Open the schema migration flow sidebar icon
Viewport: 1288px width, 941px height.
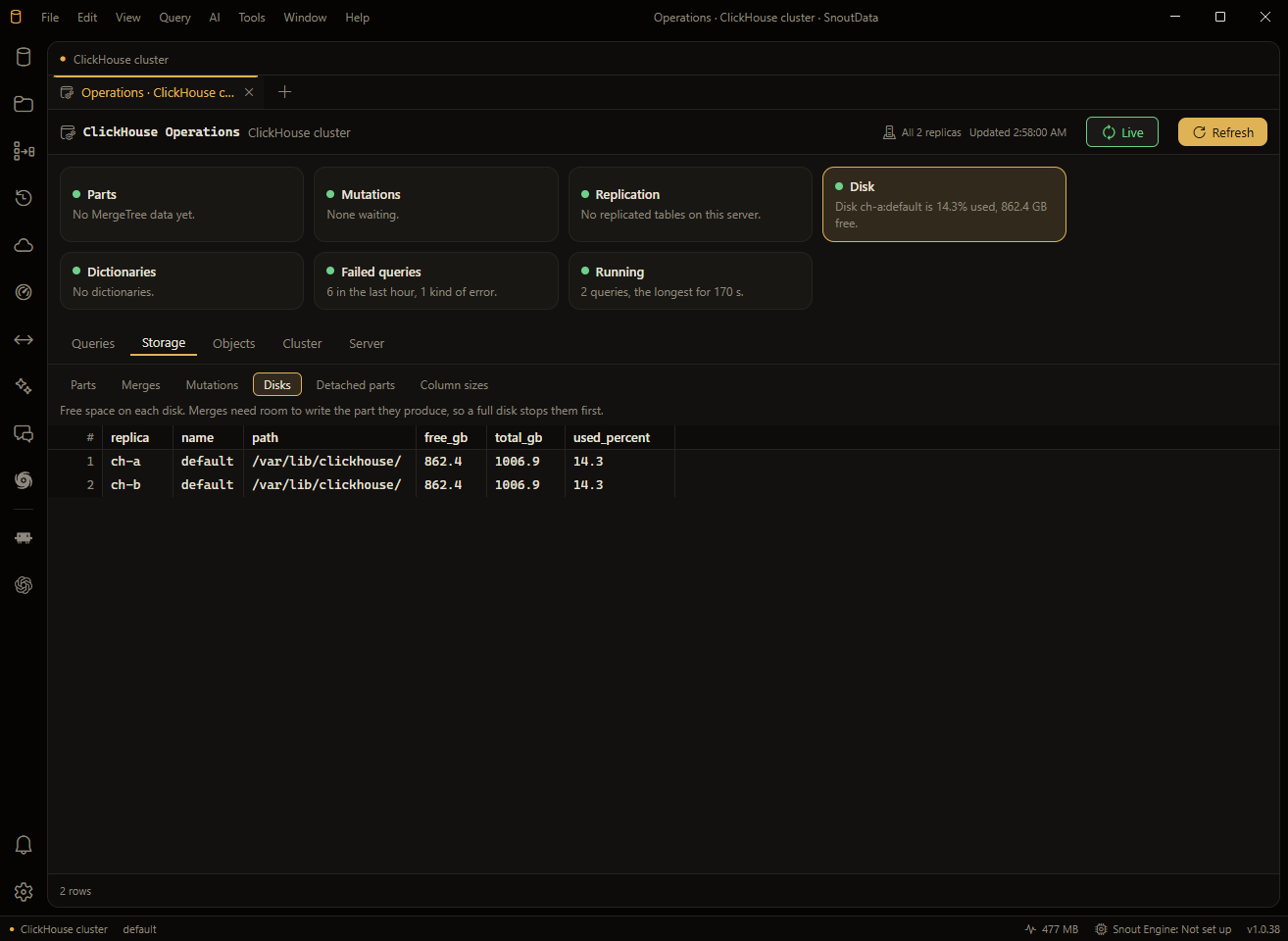pyautogui.click(x=24, y=151)
